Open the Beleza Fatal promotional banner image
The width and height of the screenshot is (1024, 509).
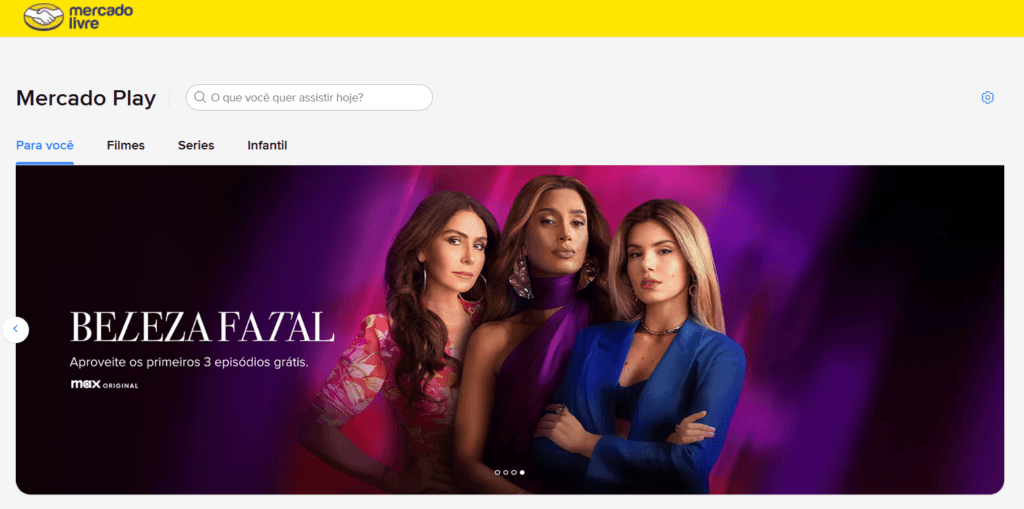[509, 329]
